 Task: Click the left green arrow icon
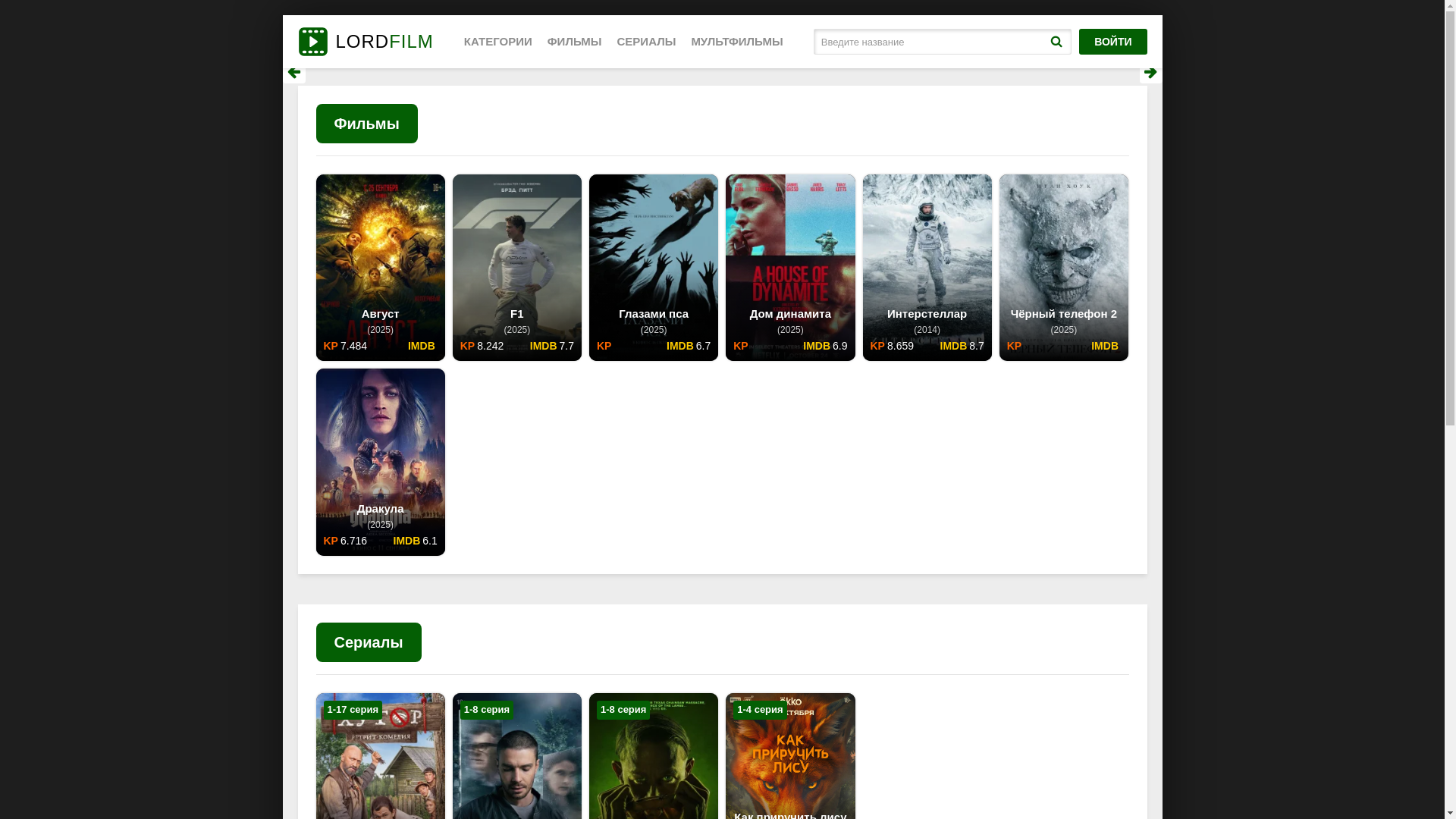(294, 73)
